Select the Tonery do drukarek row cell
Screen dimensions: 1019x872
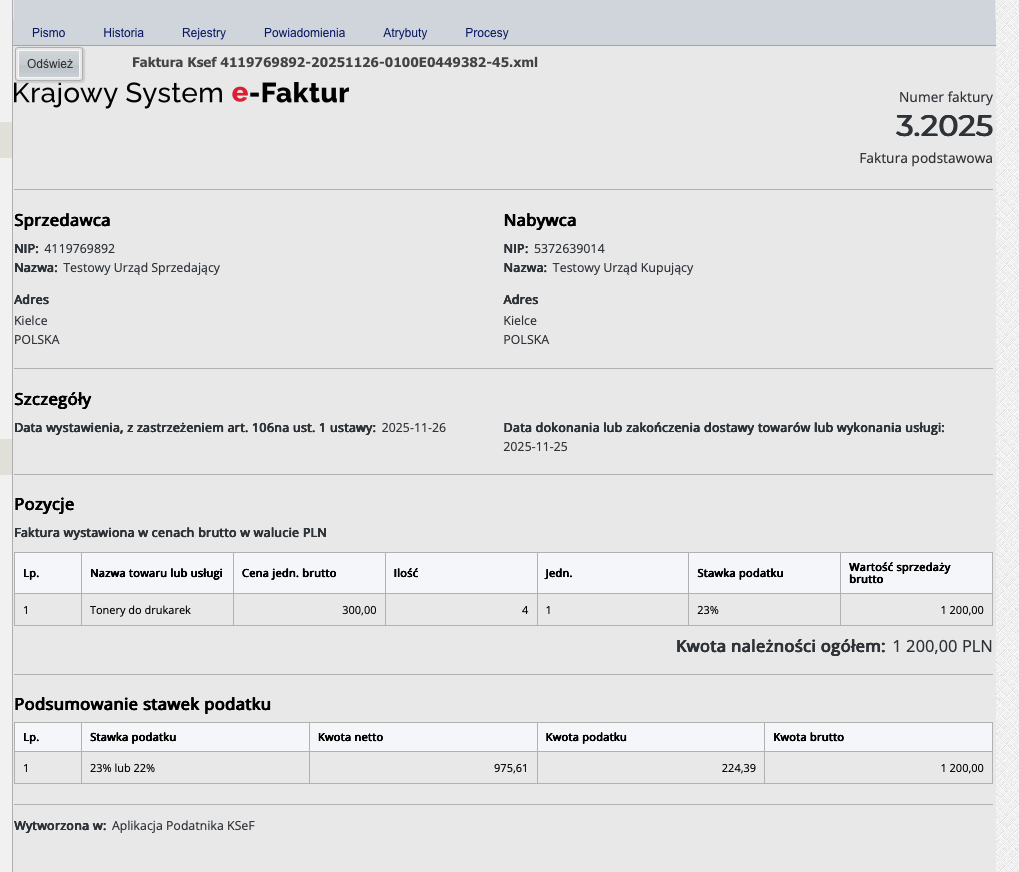pos(140,610)
